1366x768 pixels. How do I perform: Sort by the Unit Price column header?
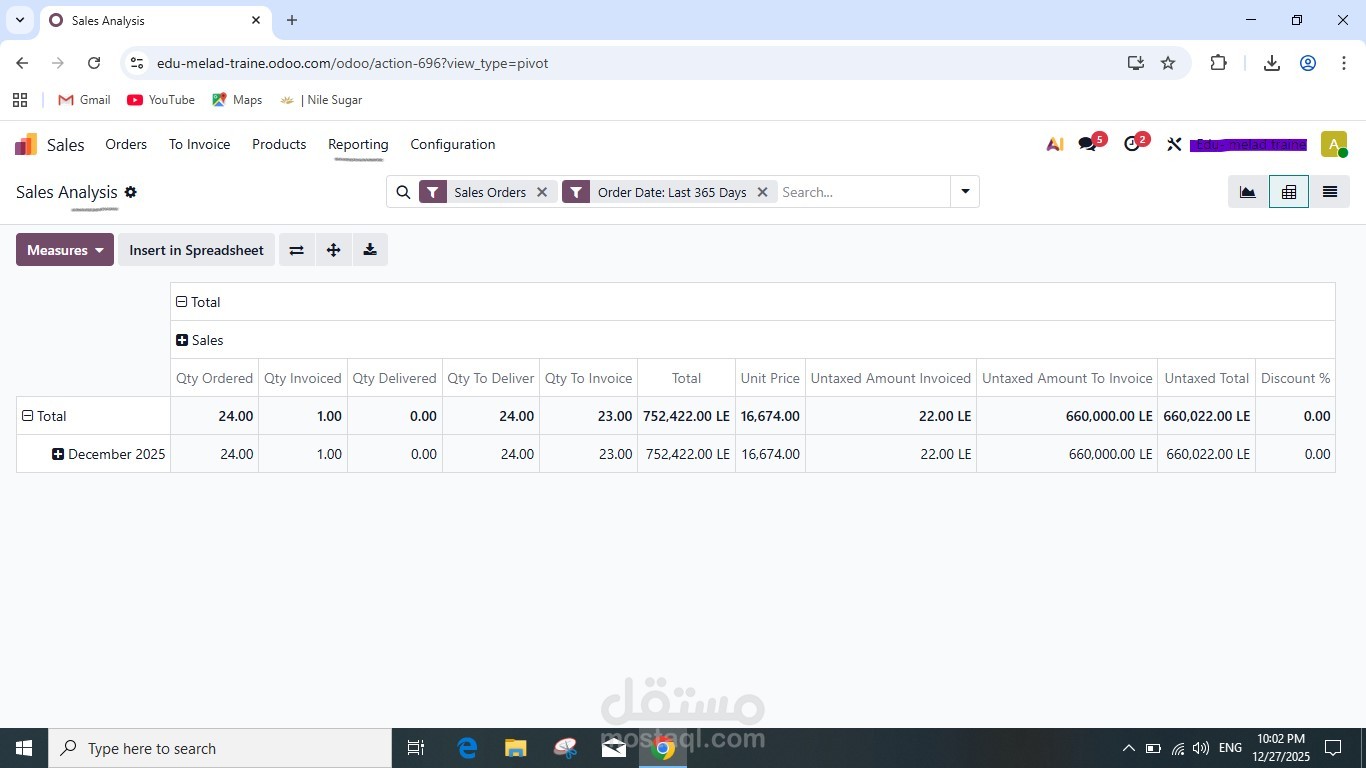pyautogui.click(x=770, y=378)
